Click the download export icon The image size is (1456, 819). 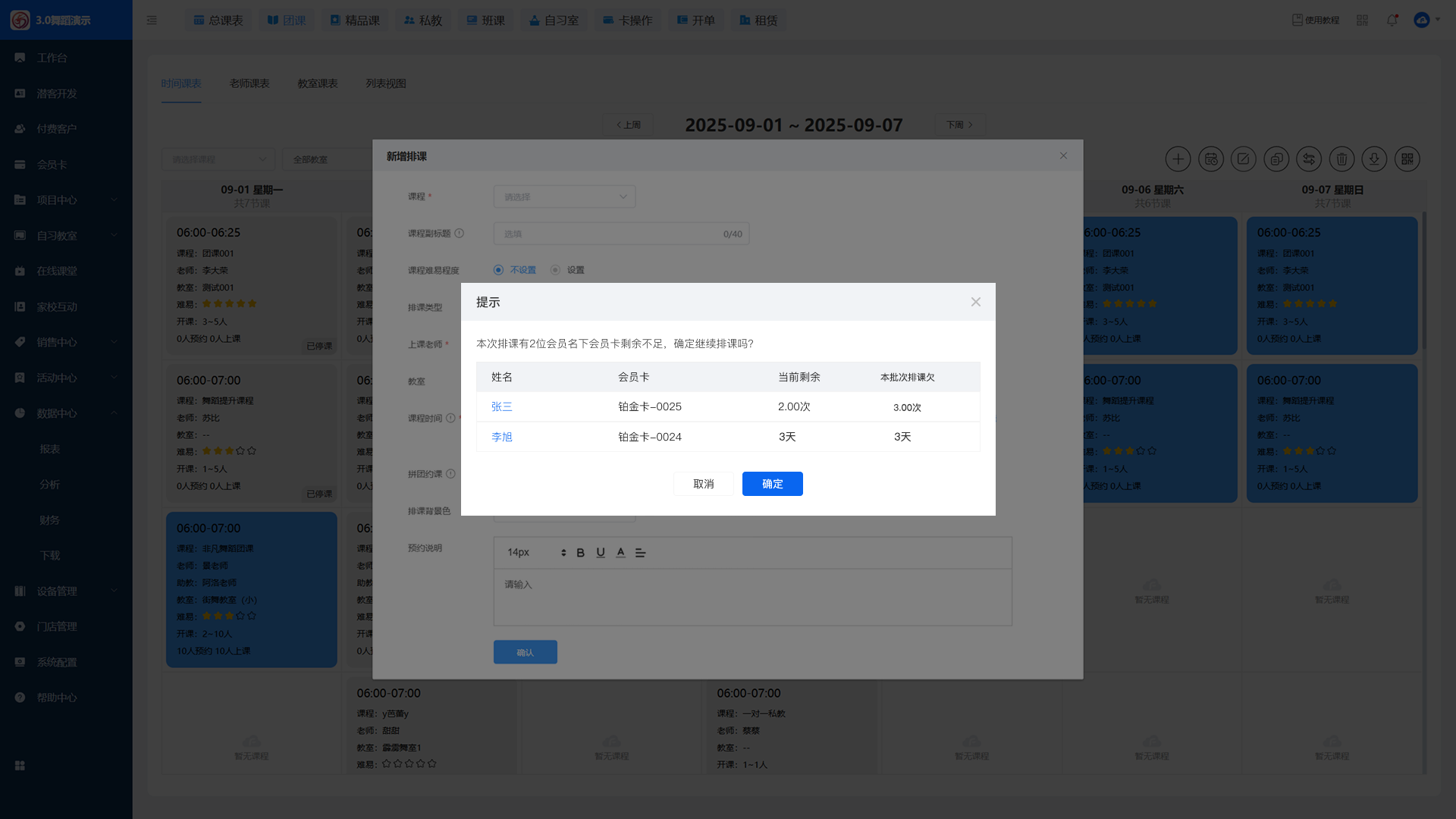point(1374,159)
